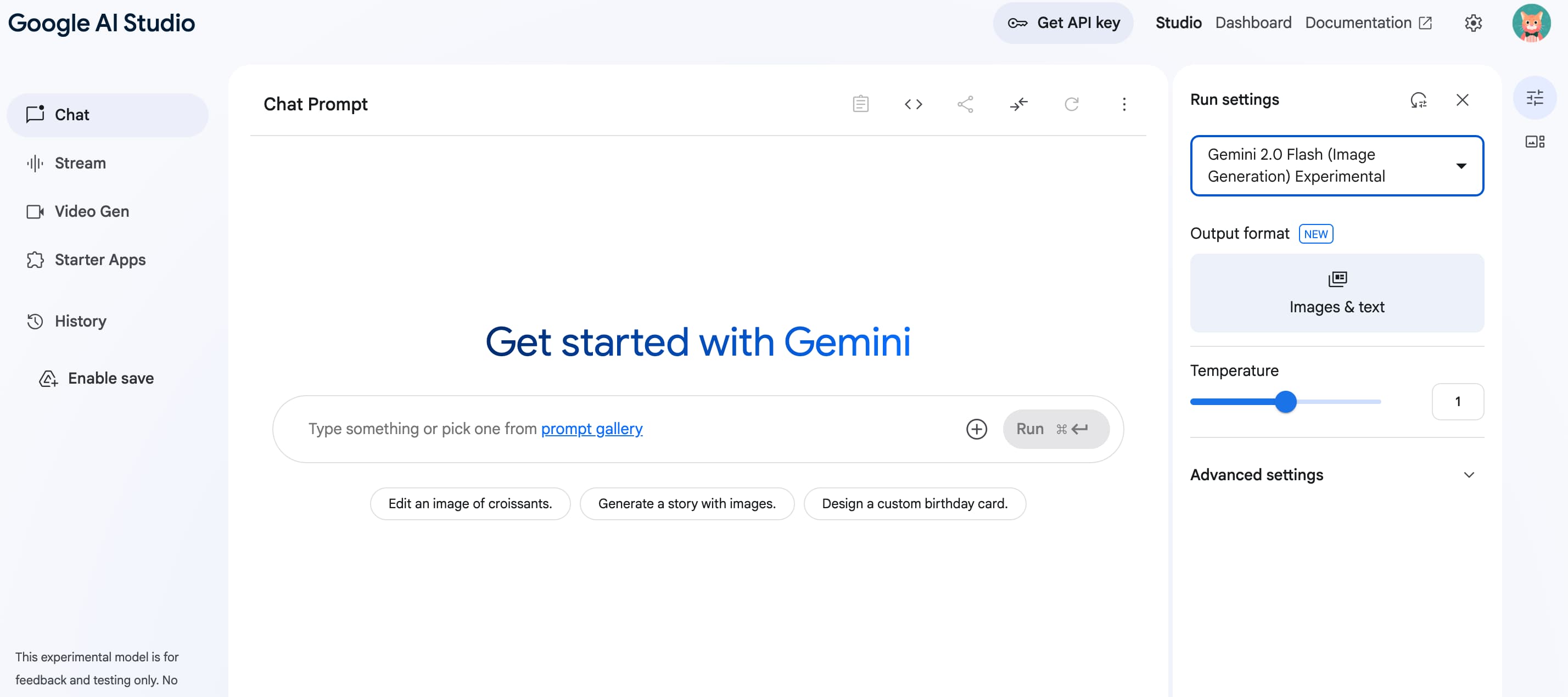Click the Chat sidebar speech-bubble icon

pos(35,114)
